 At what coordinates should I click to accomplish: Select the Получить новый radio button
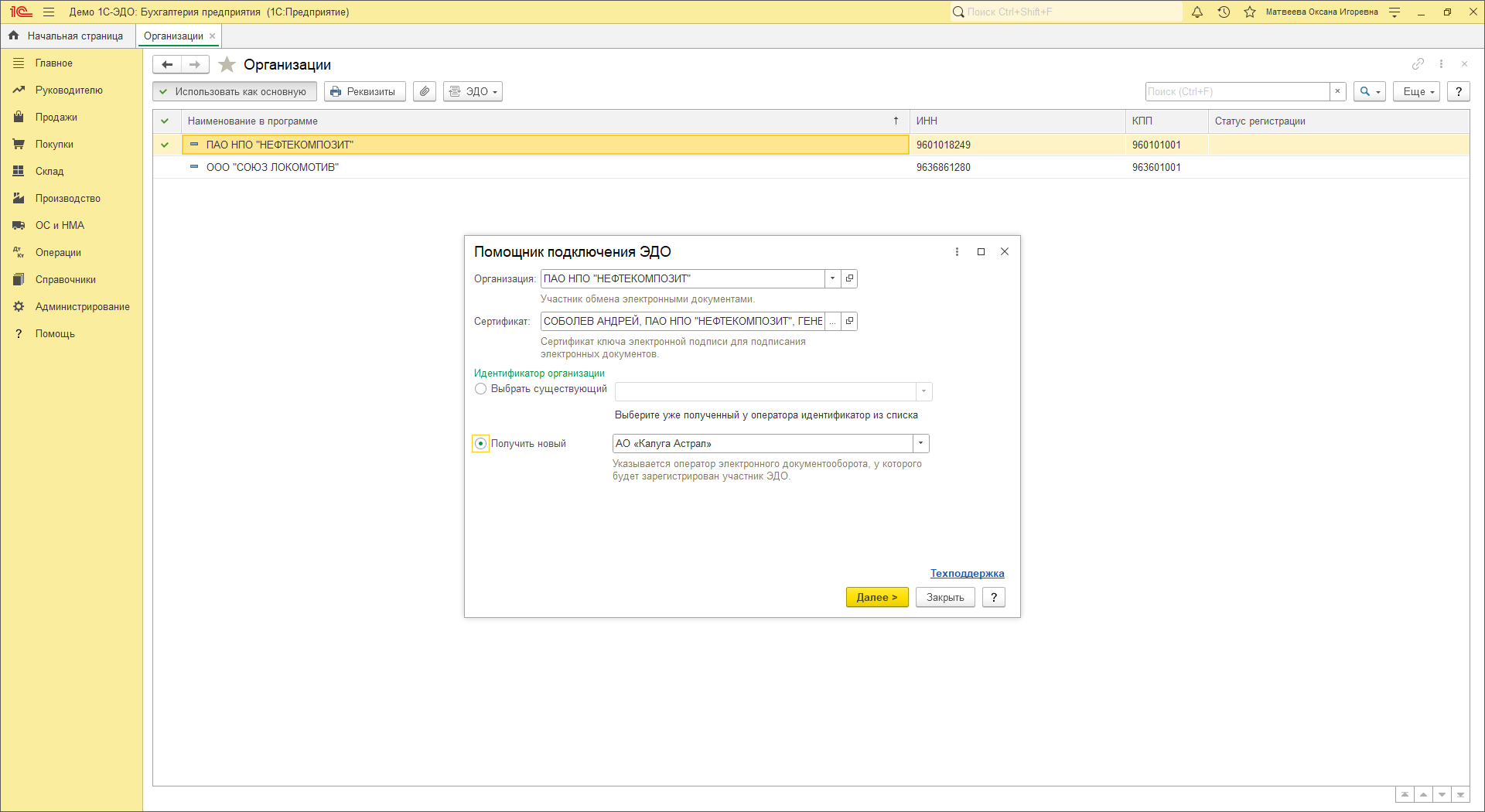pyautogui.click(x=481, y=444)
